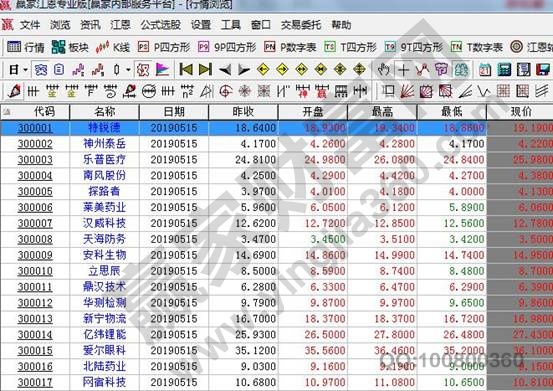Open the 工具 menu
The image size is (553, 391).
(231, 25)
